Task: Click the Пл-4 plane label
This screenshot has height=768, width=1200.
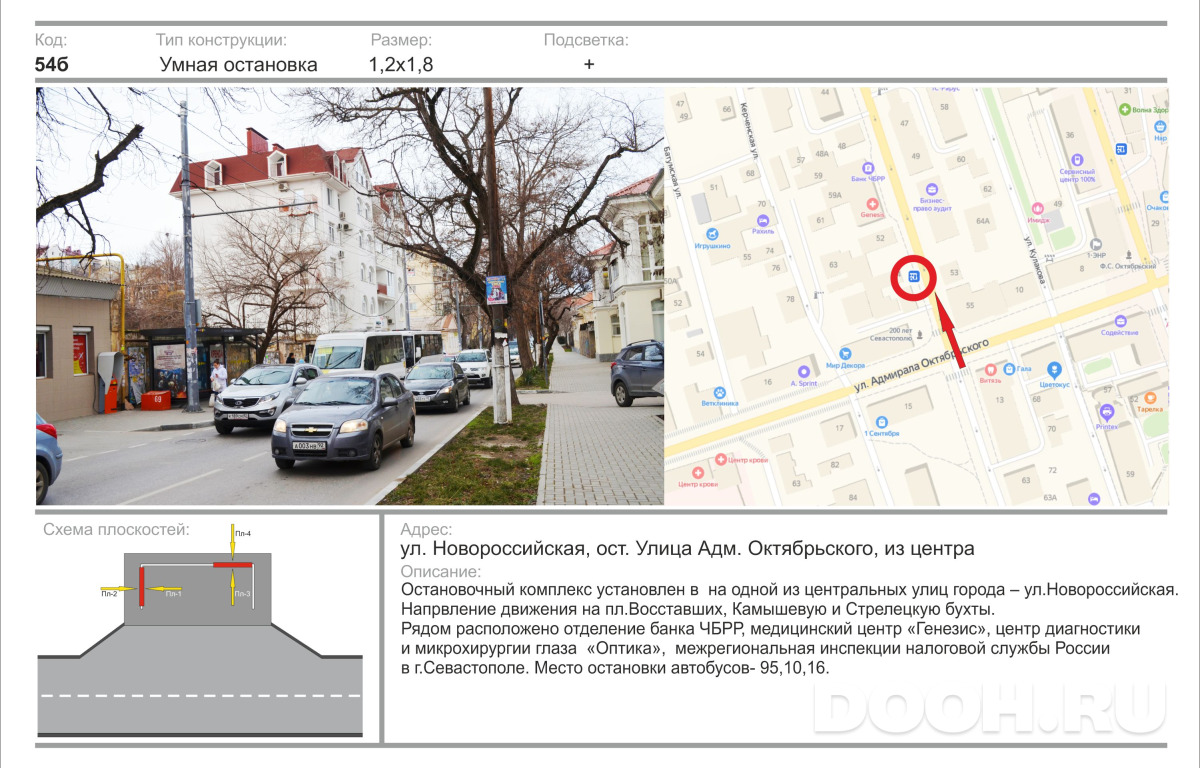Action: coord(243,534)
